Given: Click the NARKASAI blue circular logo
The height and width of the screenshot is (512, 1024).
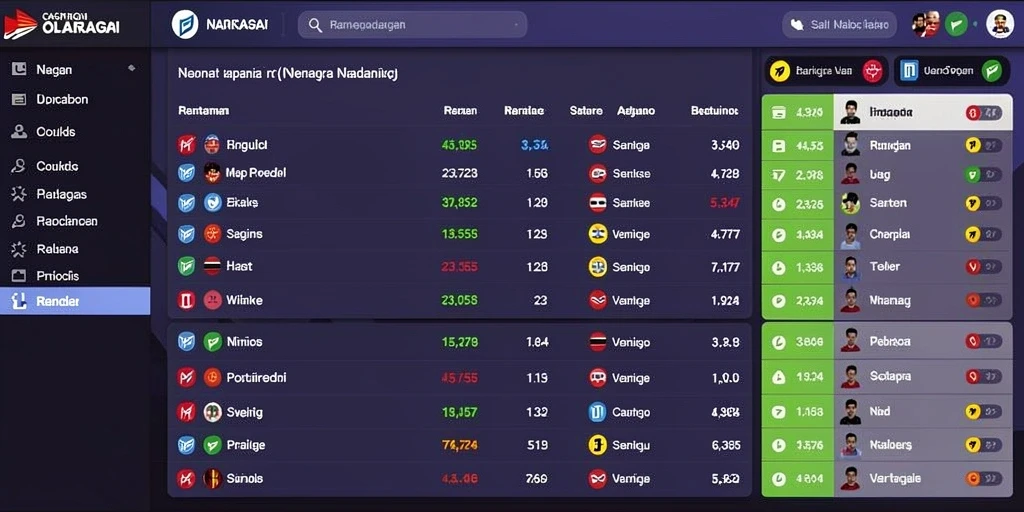Looking at the screenshot, I should pyautogui.click(x=185, y=24).
